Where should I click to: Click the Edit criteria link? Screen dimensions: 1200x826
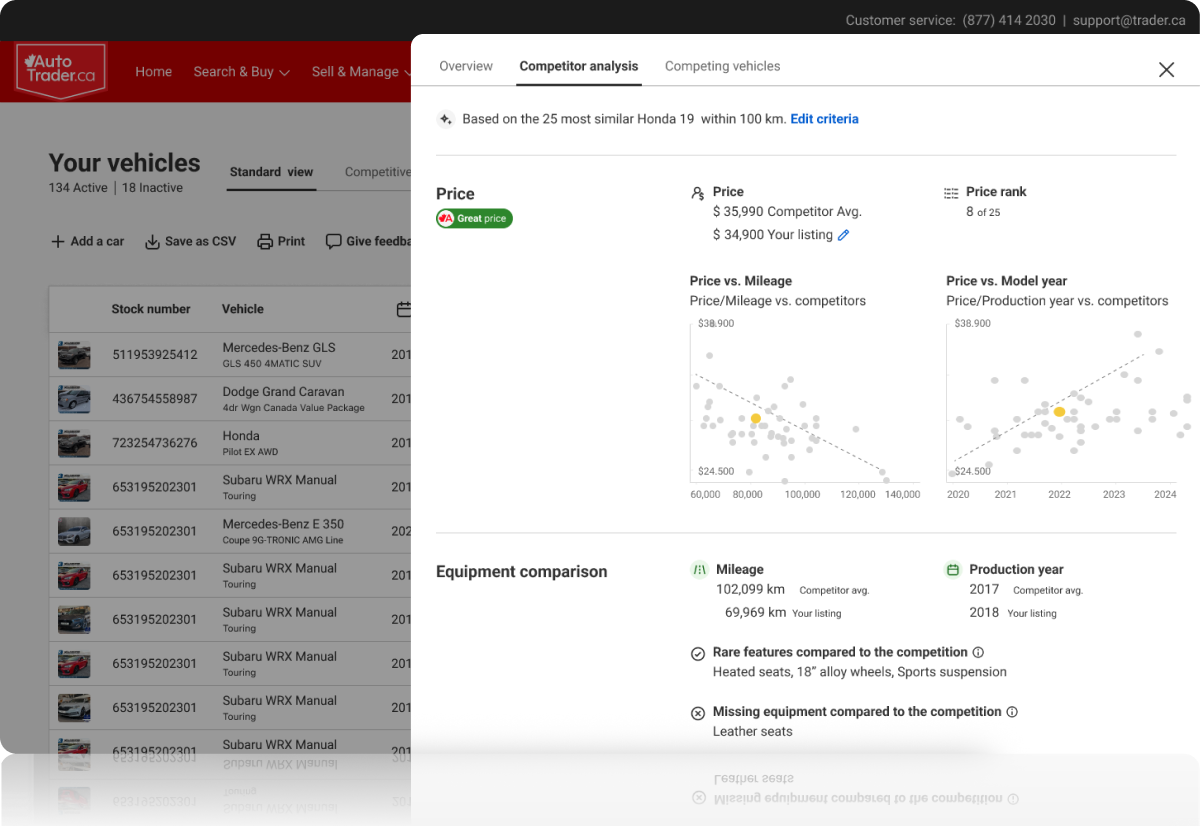824,119
